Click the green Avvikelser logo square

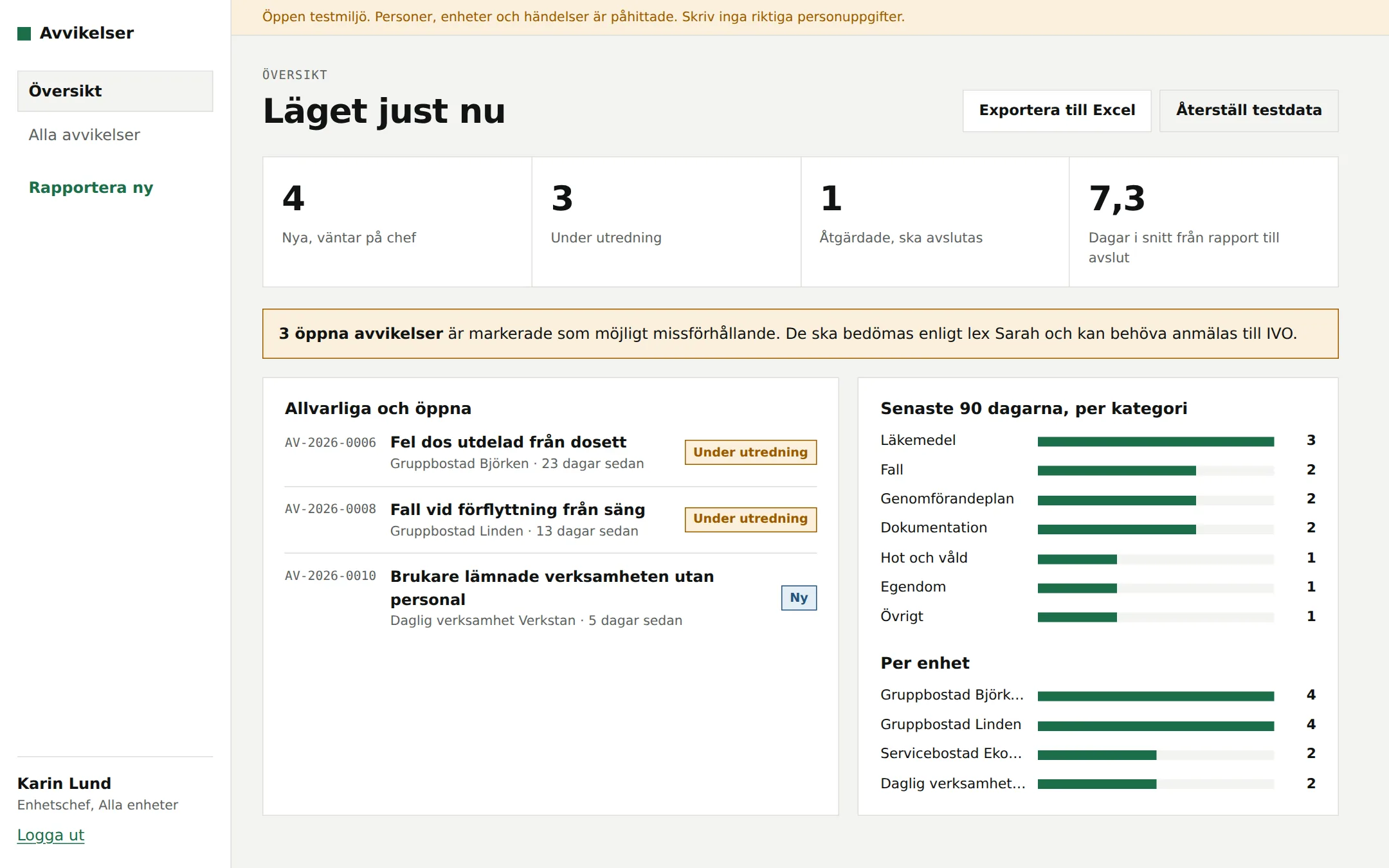point(24,33)
